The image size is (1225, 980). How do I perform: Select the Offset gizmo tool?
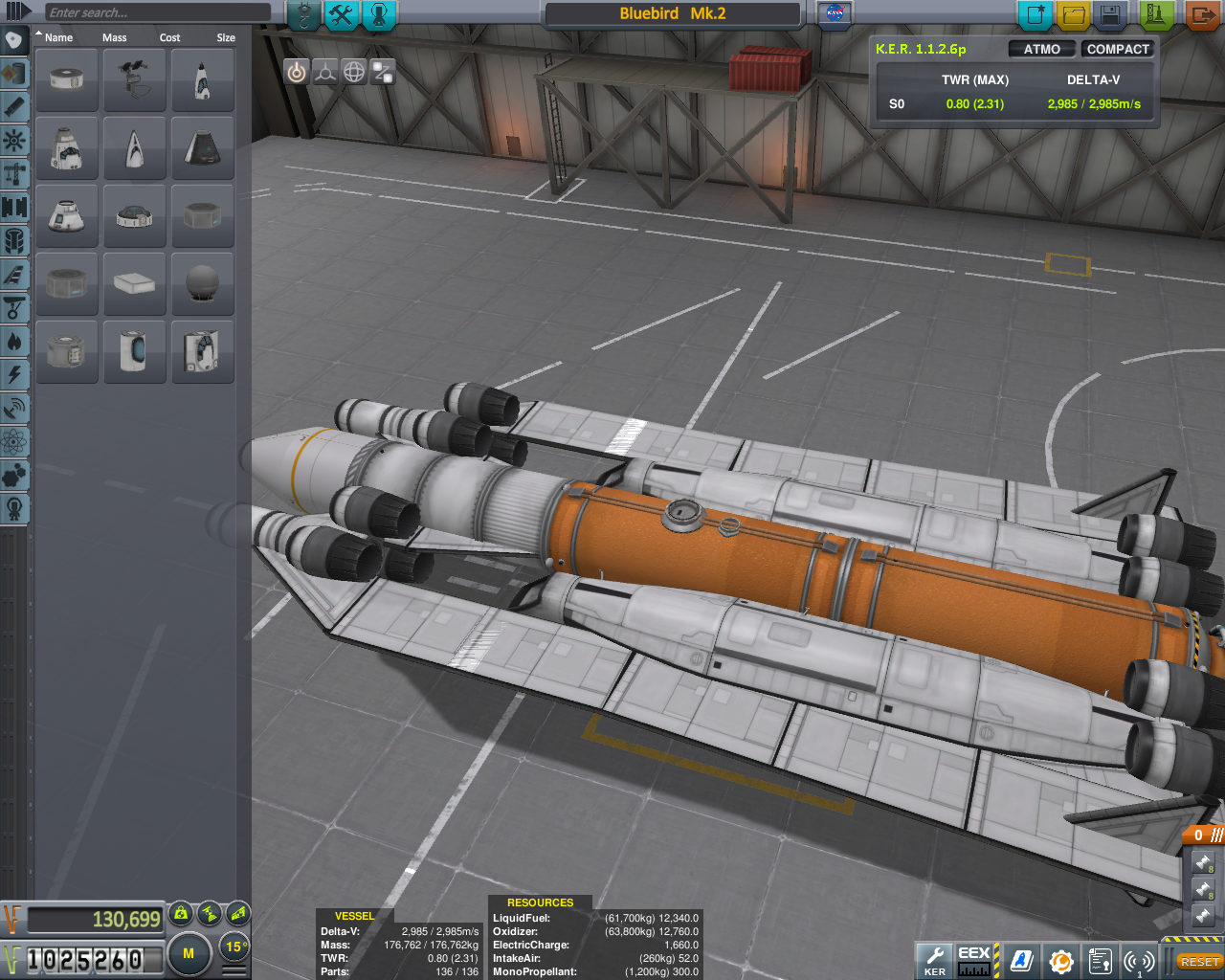point(325,72)
